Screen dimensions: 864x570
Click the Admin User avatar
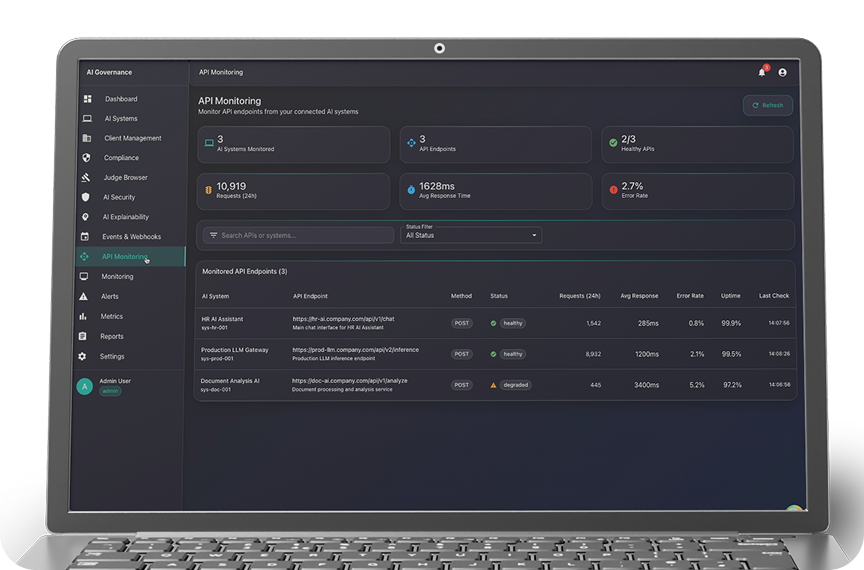(x=85, y=387)
